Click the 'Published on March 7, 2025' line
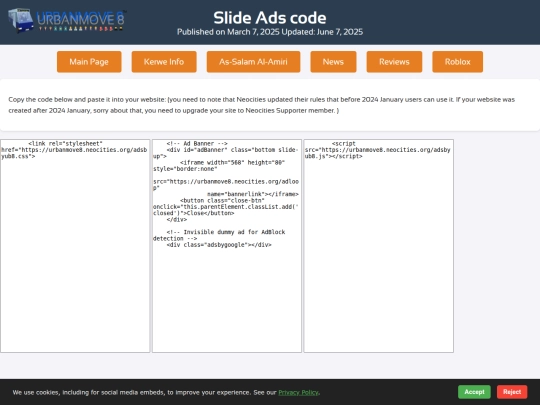This screenshot has height=405, width=540. click(x=270, y=32)
